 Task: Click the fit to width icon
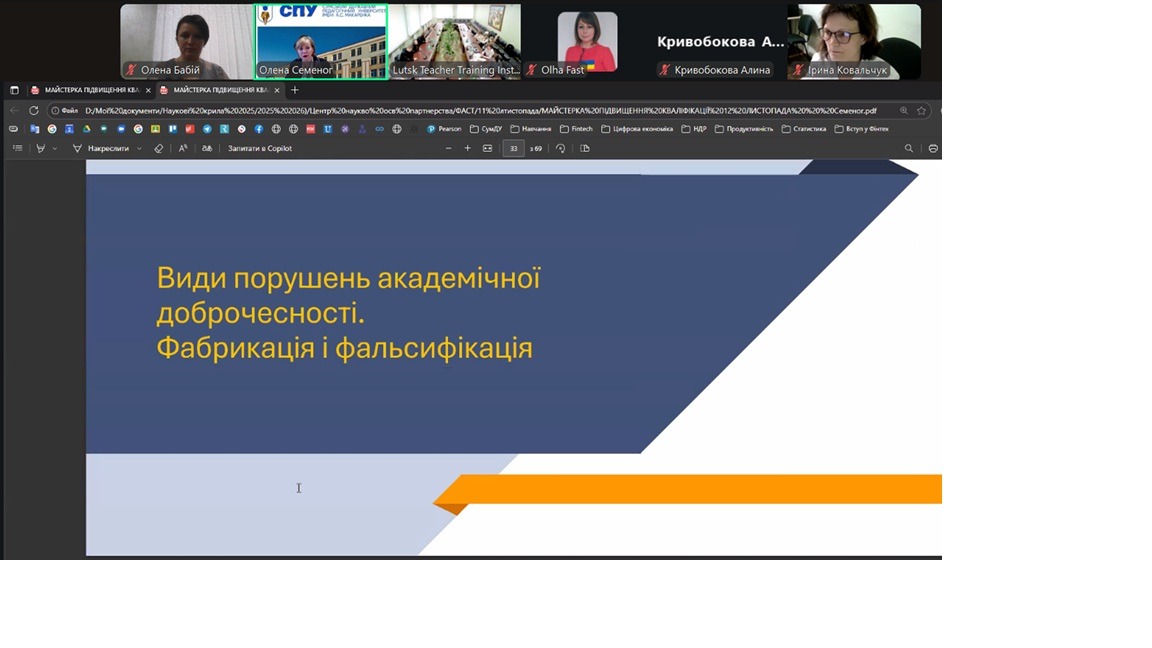click(x=487, y=148)
